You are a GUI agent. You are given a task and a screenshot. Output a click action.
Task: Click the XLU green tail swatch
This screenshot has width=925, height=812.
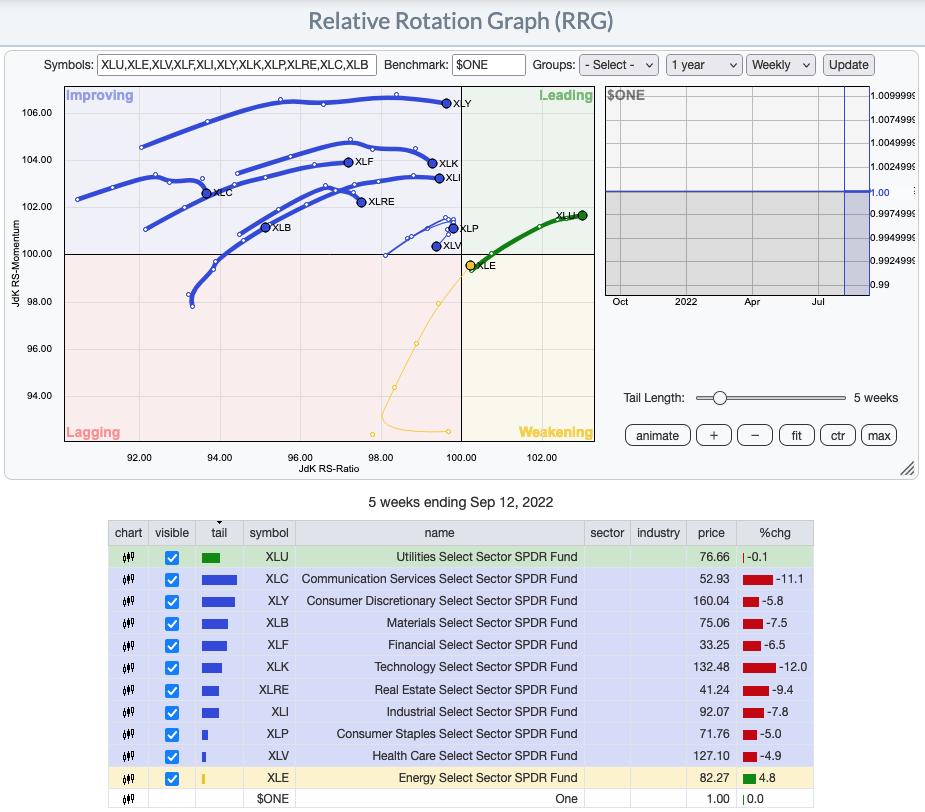pyautogui.click(x=211, y=558)
